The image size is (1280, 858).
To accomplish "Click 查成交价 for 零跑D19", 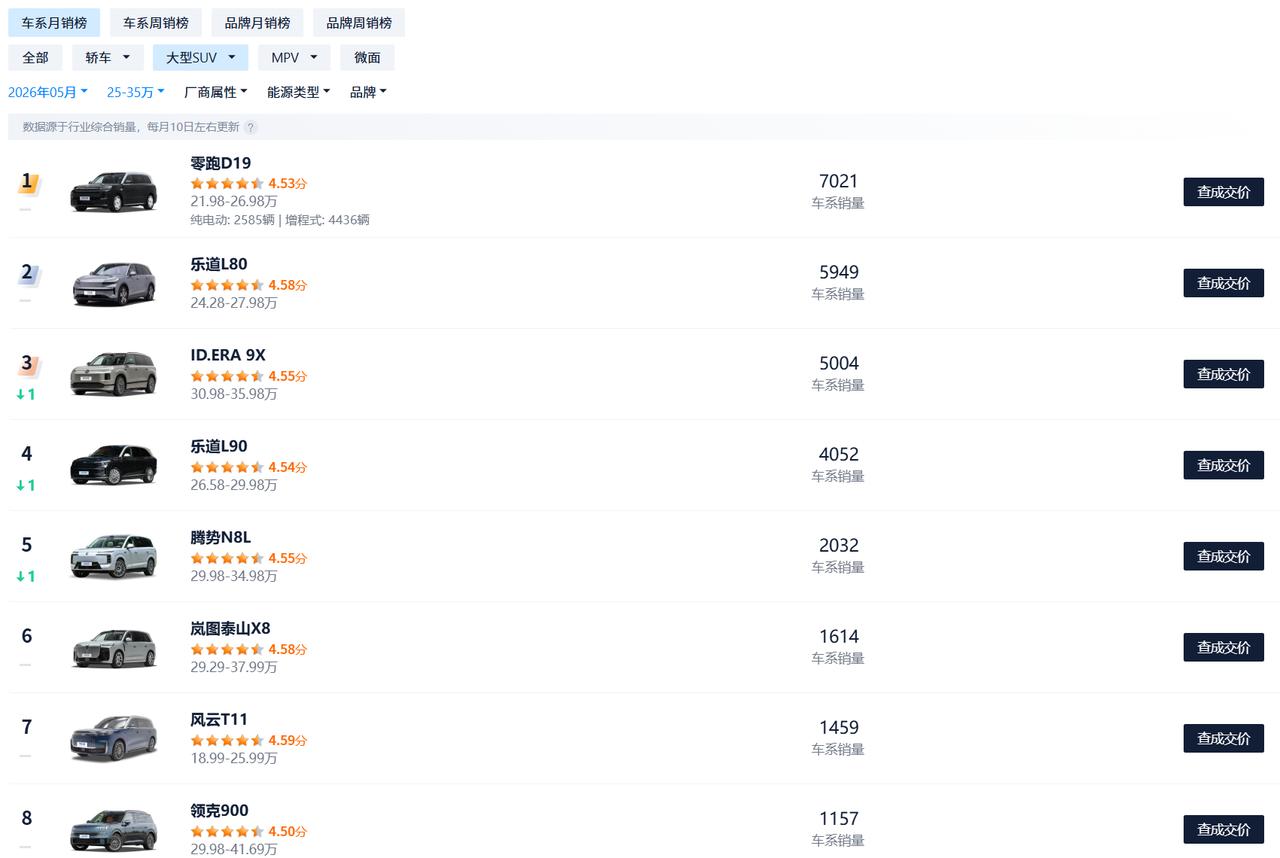I will pyautogui.click(x=1223, y=192).
